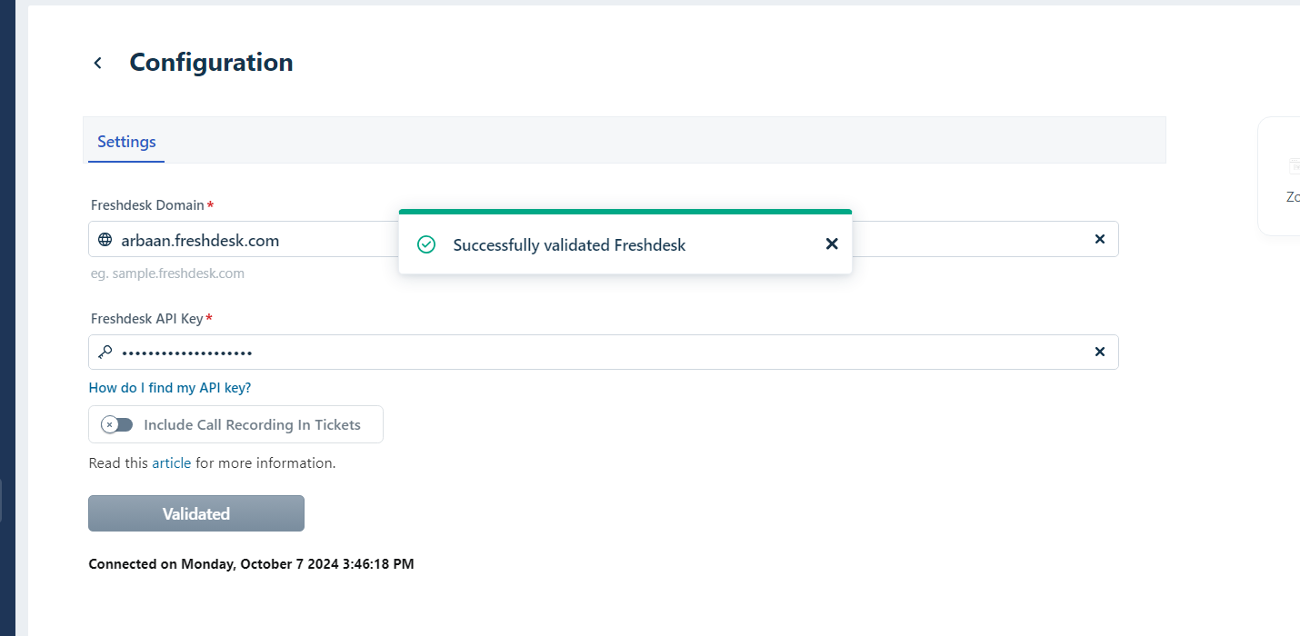Viewport: 1300px width, 636px height.
Task: Go back using the arrow beside Configuration
Action: pyautogui.click(x=98, y=63)
